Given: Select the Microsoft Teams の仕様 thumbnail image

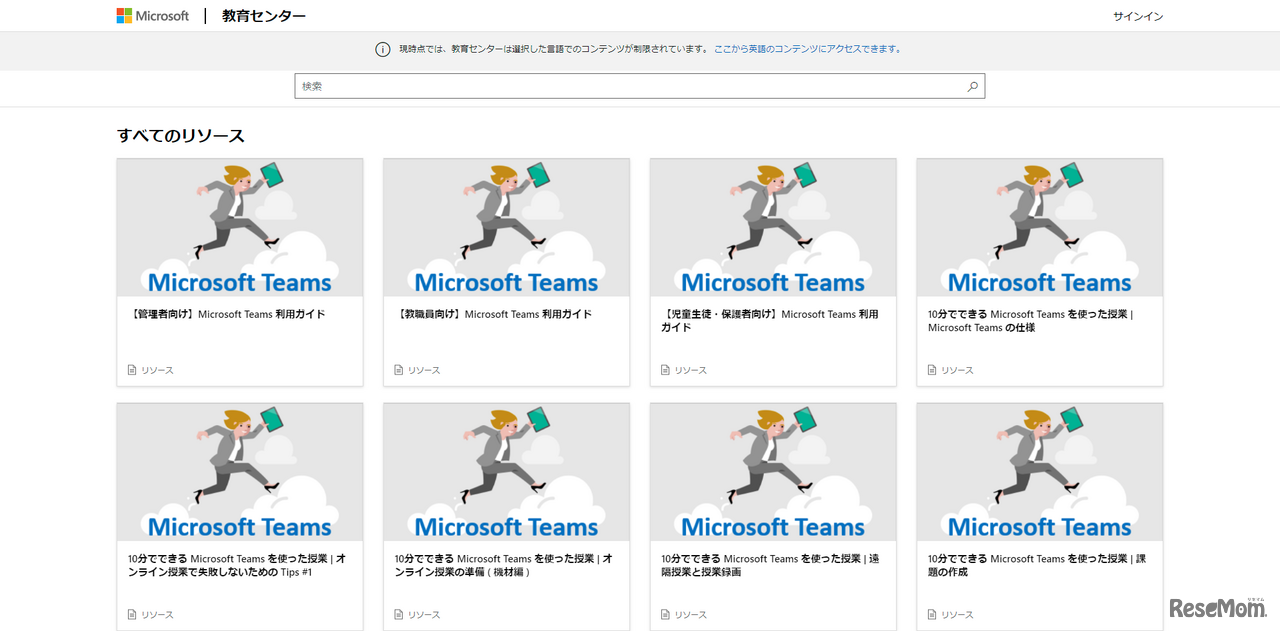Looking at the screenshot, I should [1039, 228].
